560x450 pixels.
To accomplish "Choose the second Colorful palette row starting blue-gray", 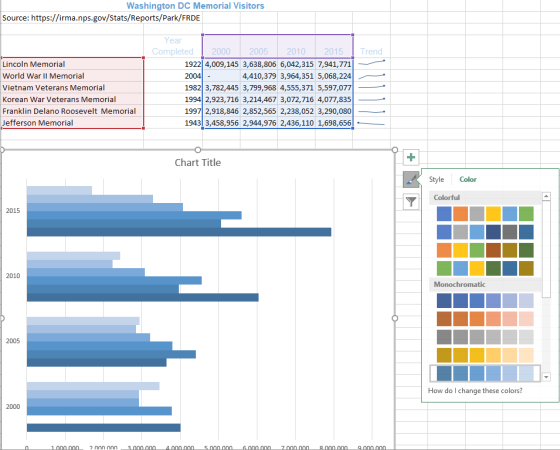I will tap(485, 232).
